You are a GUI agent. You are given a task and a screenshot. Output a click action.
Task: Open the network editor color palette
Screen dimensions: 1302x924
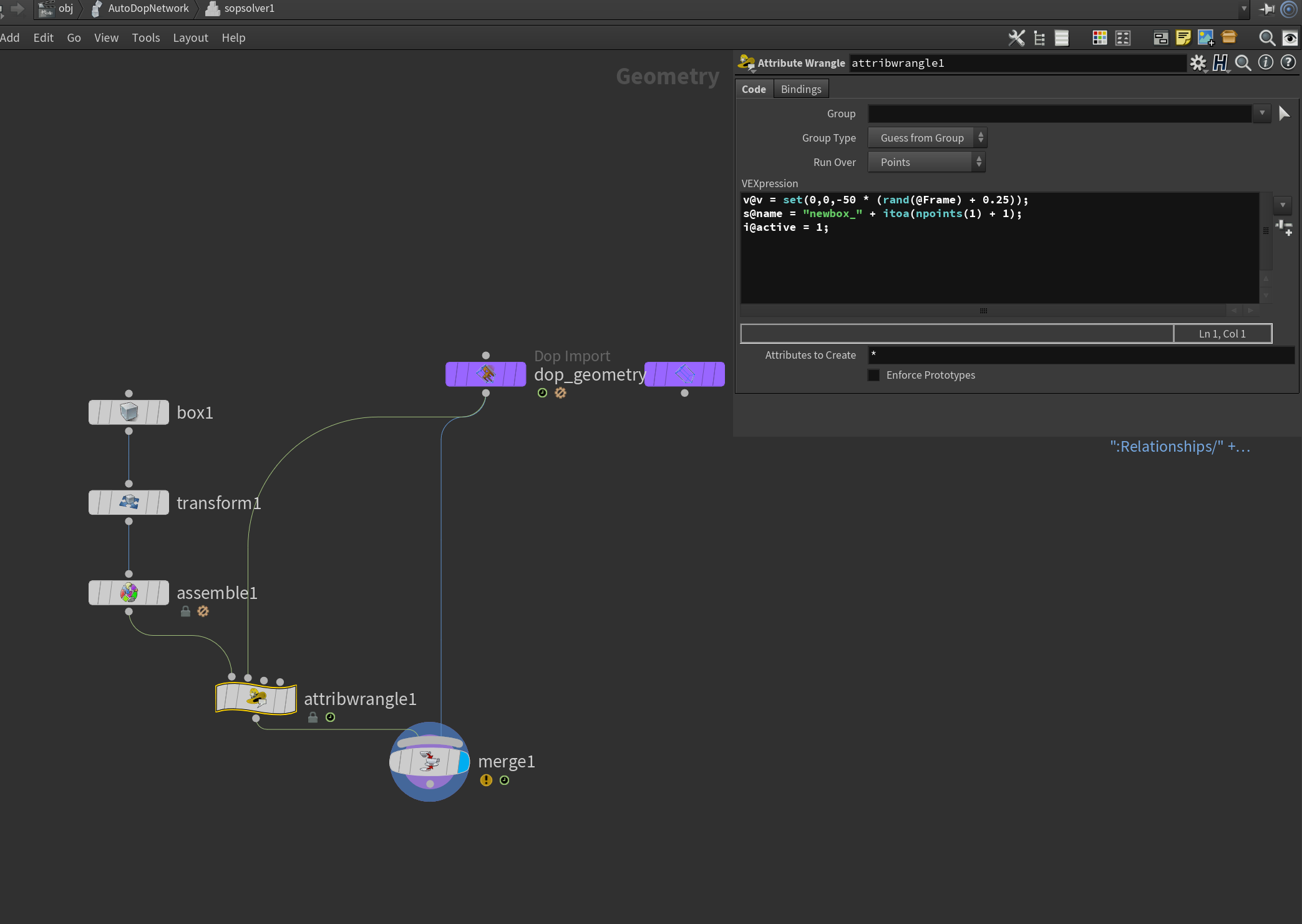1100,38
